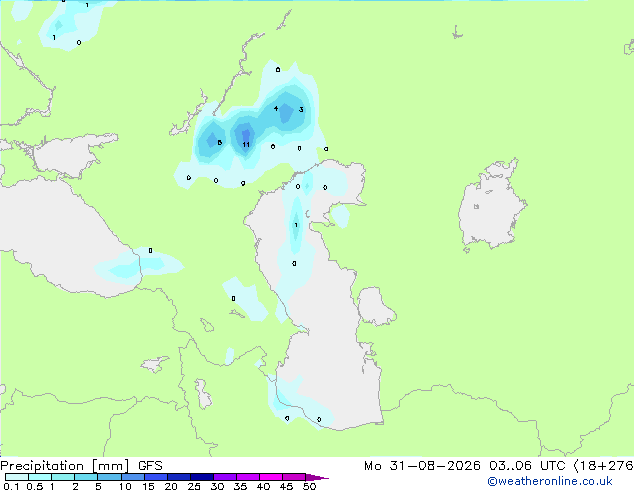This screenshot has height=490, width=634.
Task: Click the '4' precipitation value on map
Action: click(276, 108)
